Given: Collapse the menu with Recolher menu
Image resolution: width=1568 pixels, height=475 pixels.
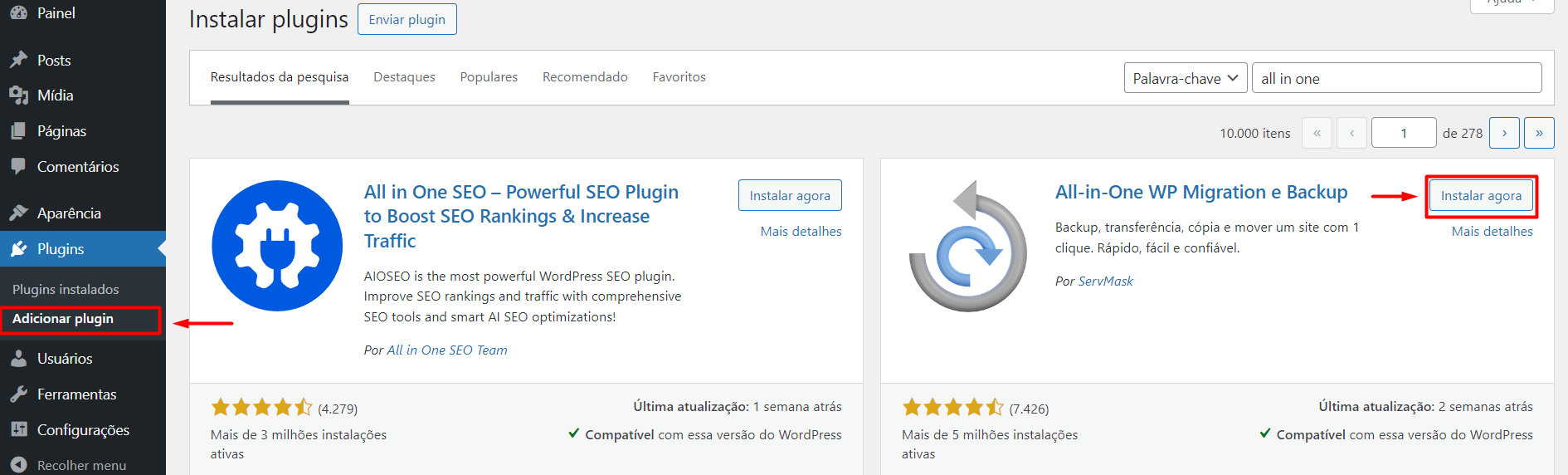Looking at the screenshot, I should pos(80,465).
